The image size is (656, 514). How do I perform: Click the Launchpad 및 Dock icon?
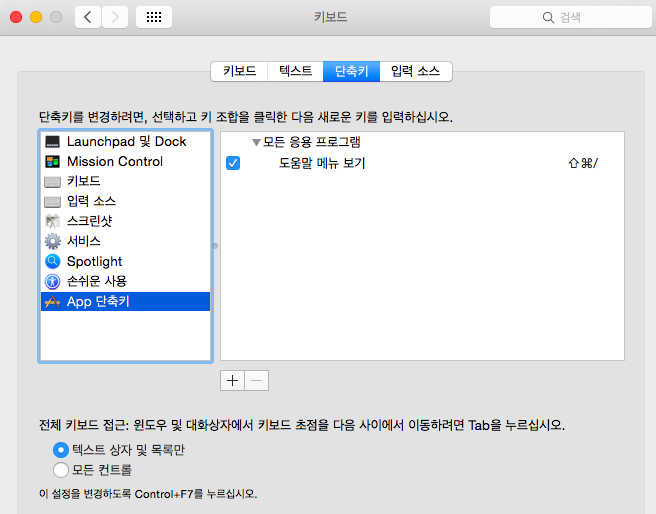coord(53,142)
